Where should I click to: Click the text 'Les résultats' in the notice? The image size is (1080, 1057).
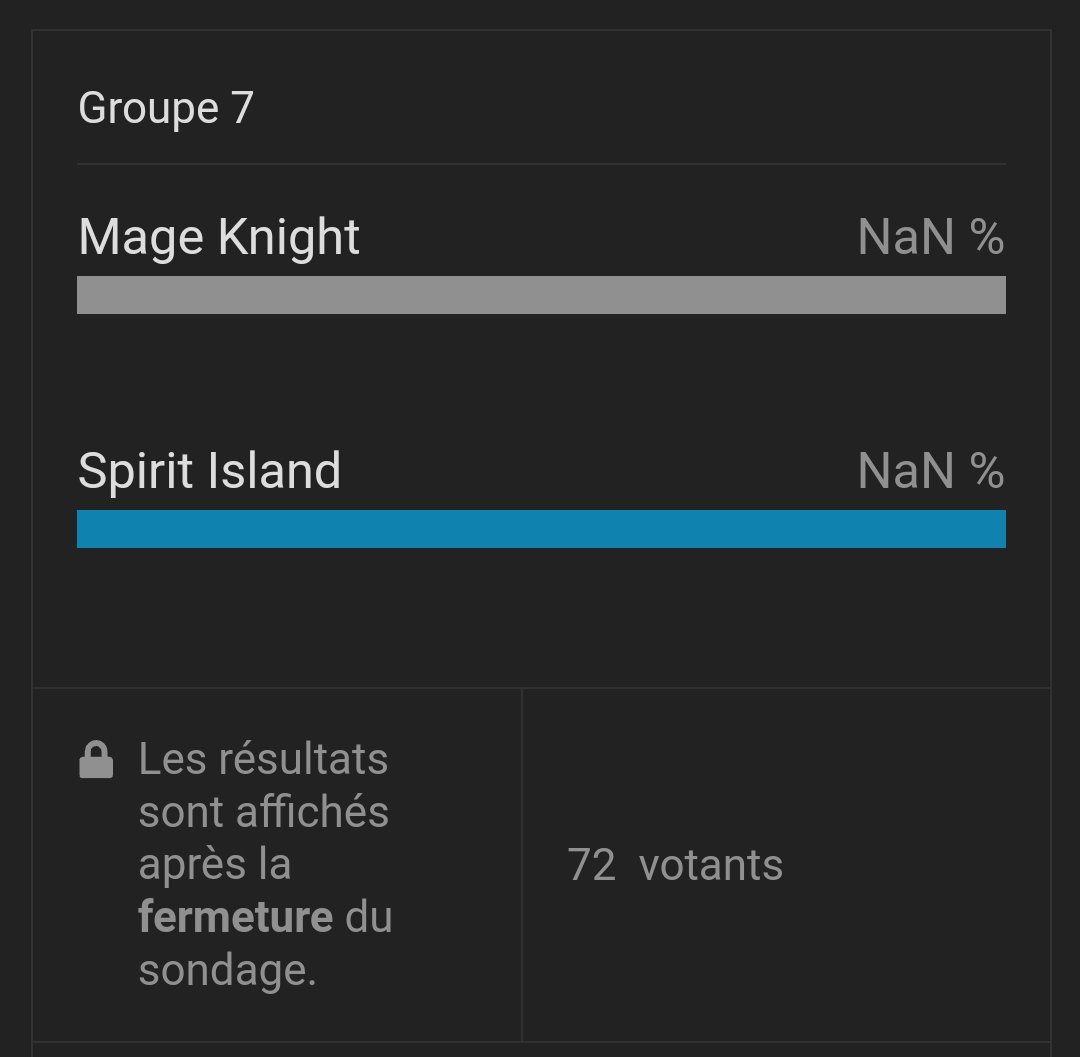(x=263, y=760)
